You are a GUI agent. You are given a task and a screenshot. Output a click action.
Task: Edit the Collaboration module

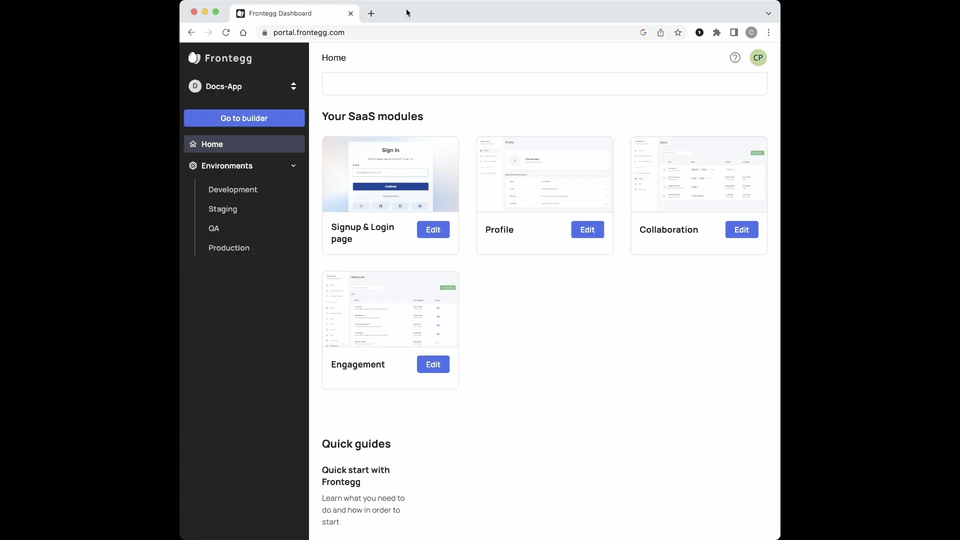[x=741, y=230]
